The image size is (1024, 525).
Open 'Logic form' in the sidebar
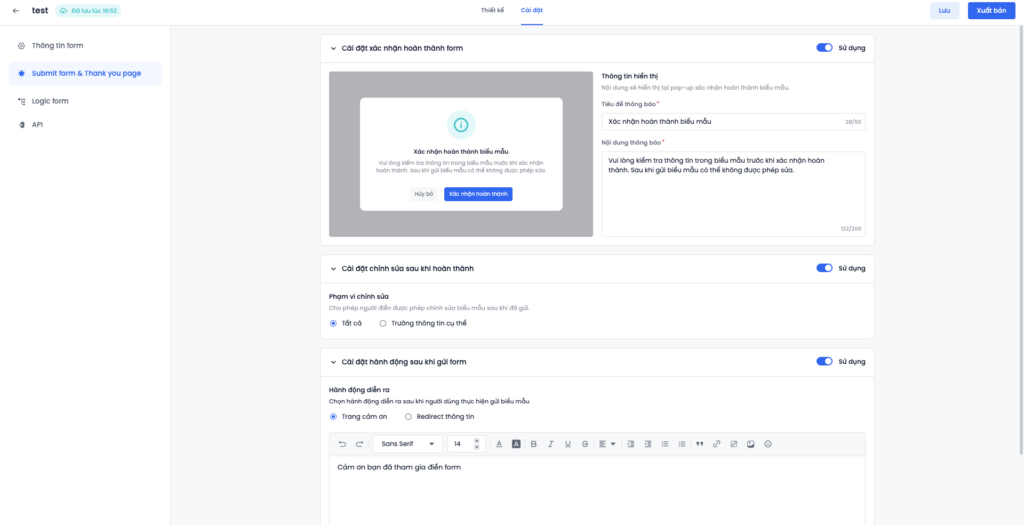[50, 101]
